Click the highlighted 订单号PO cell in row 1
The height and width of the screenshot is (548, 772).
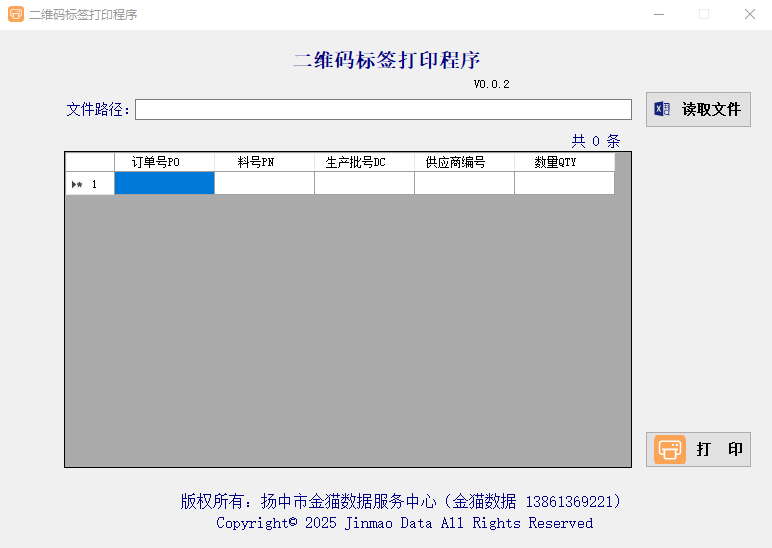(164, 183)
